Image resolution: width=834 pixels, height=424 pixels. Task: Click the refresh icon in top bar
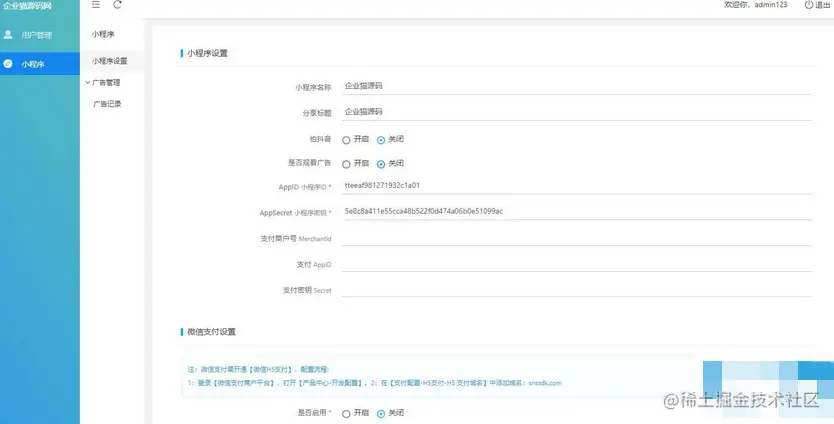[118, 5]
